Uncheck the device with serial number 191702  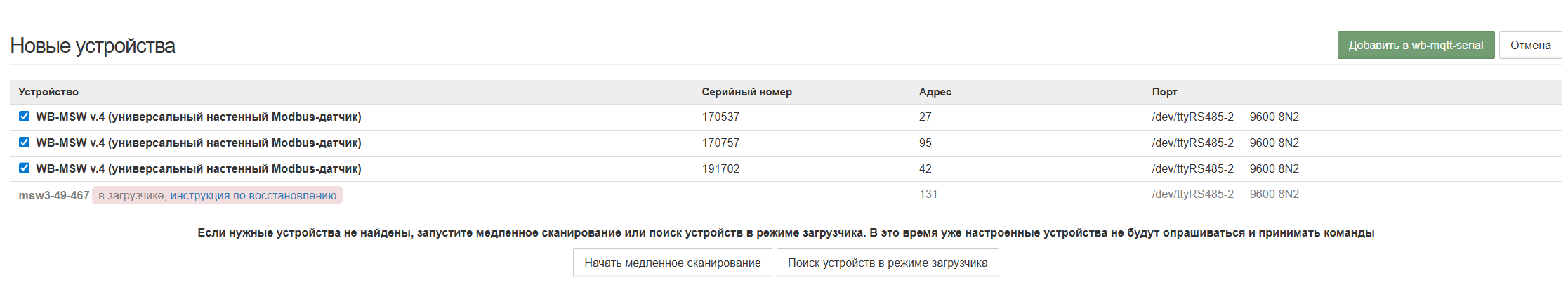click(24, 168)
